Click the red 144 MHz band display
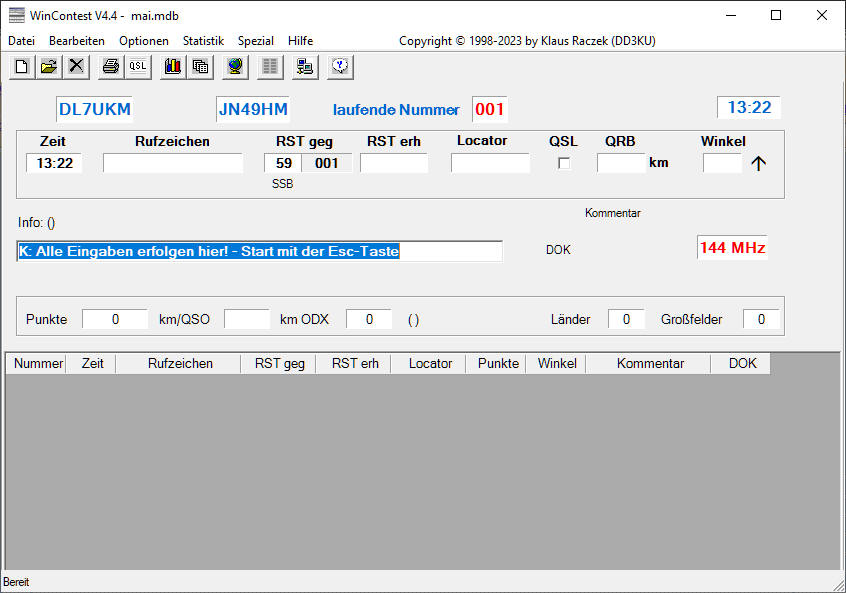 (732, 248)
